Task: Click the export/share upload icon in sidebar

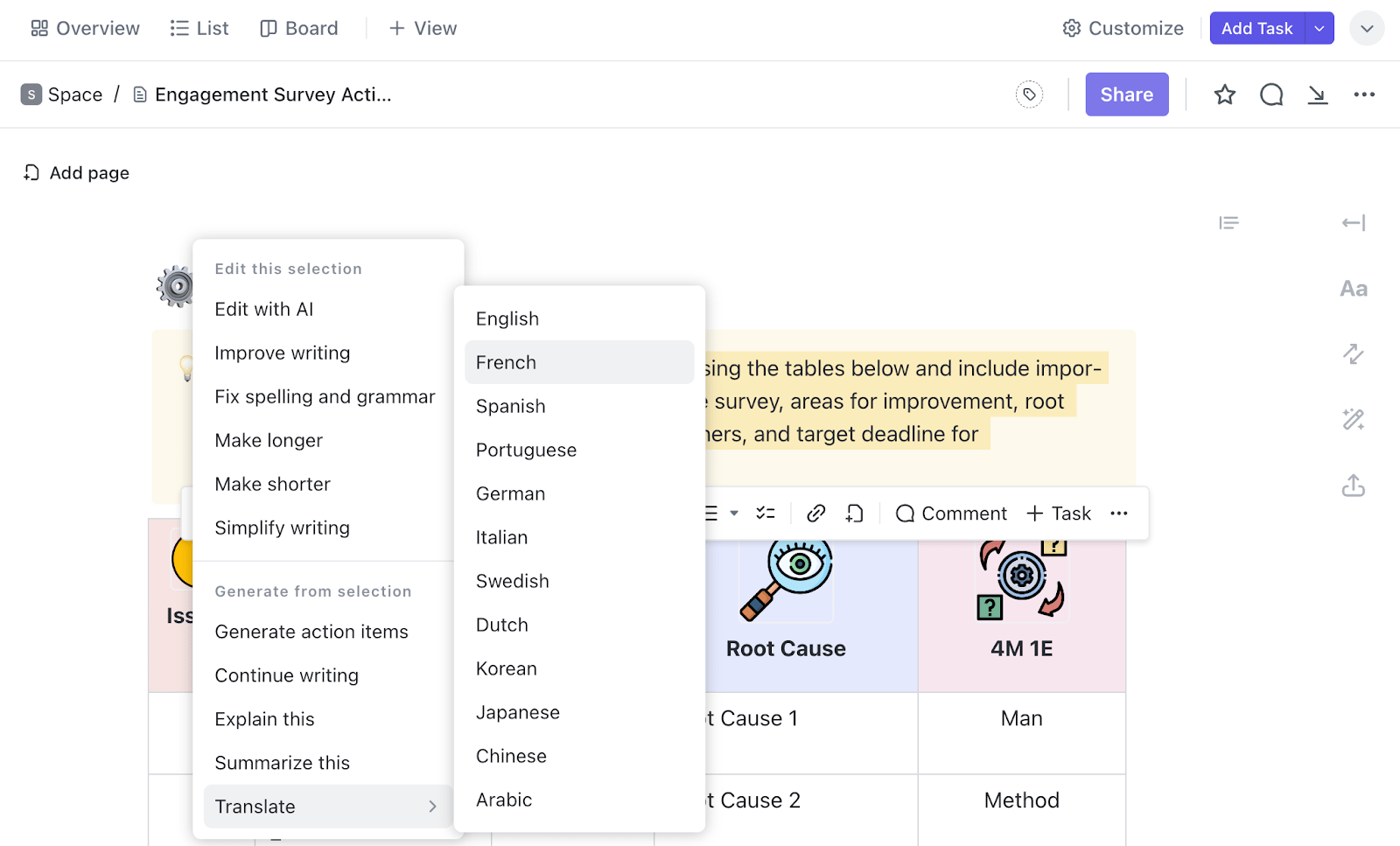Action: pyautogui.click(x=1353, y=486)
